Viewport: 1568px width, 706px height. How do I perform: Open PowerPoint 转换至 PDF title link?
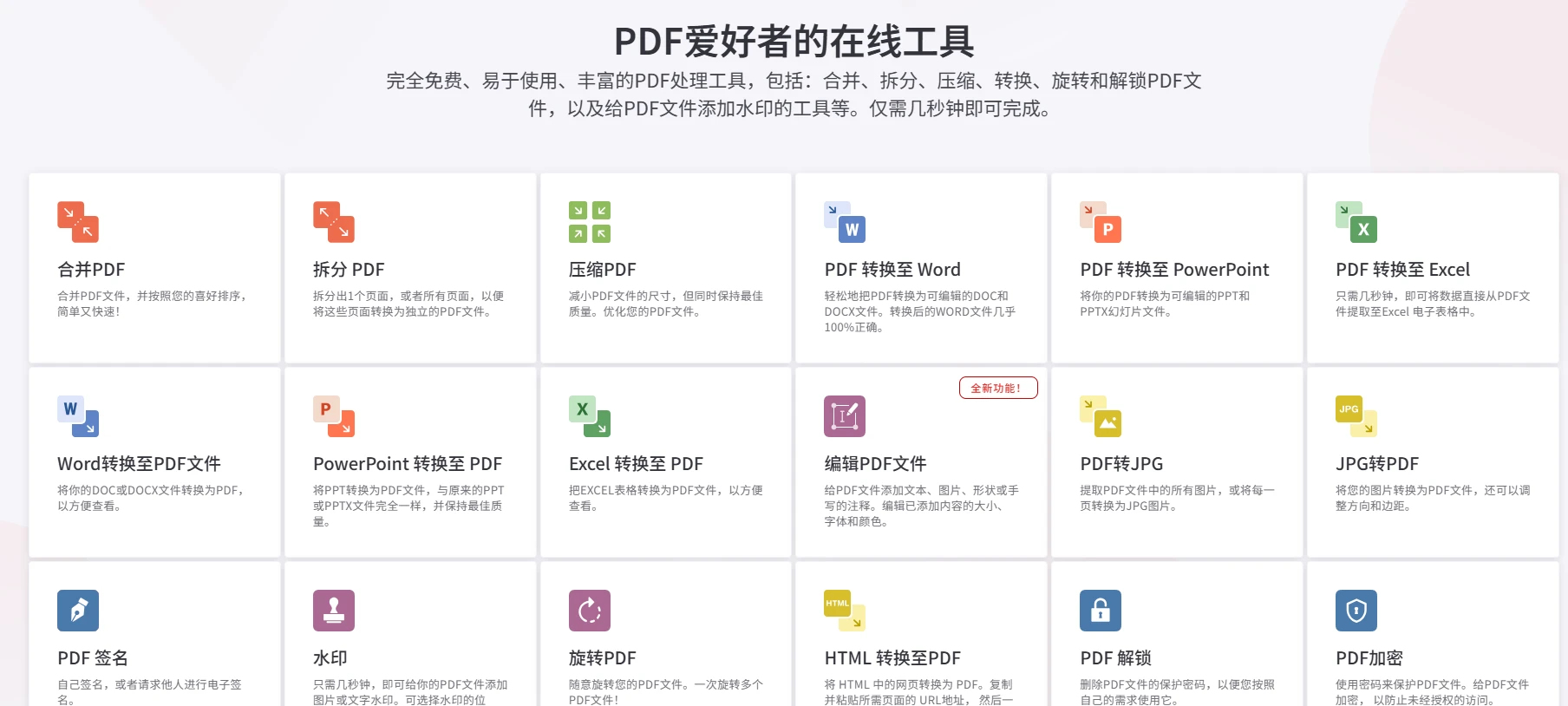[x=408, y=464]
